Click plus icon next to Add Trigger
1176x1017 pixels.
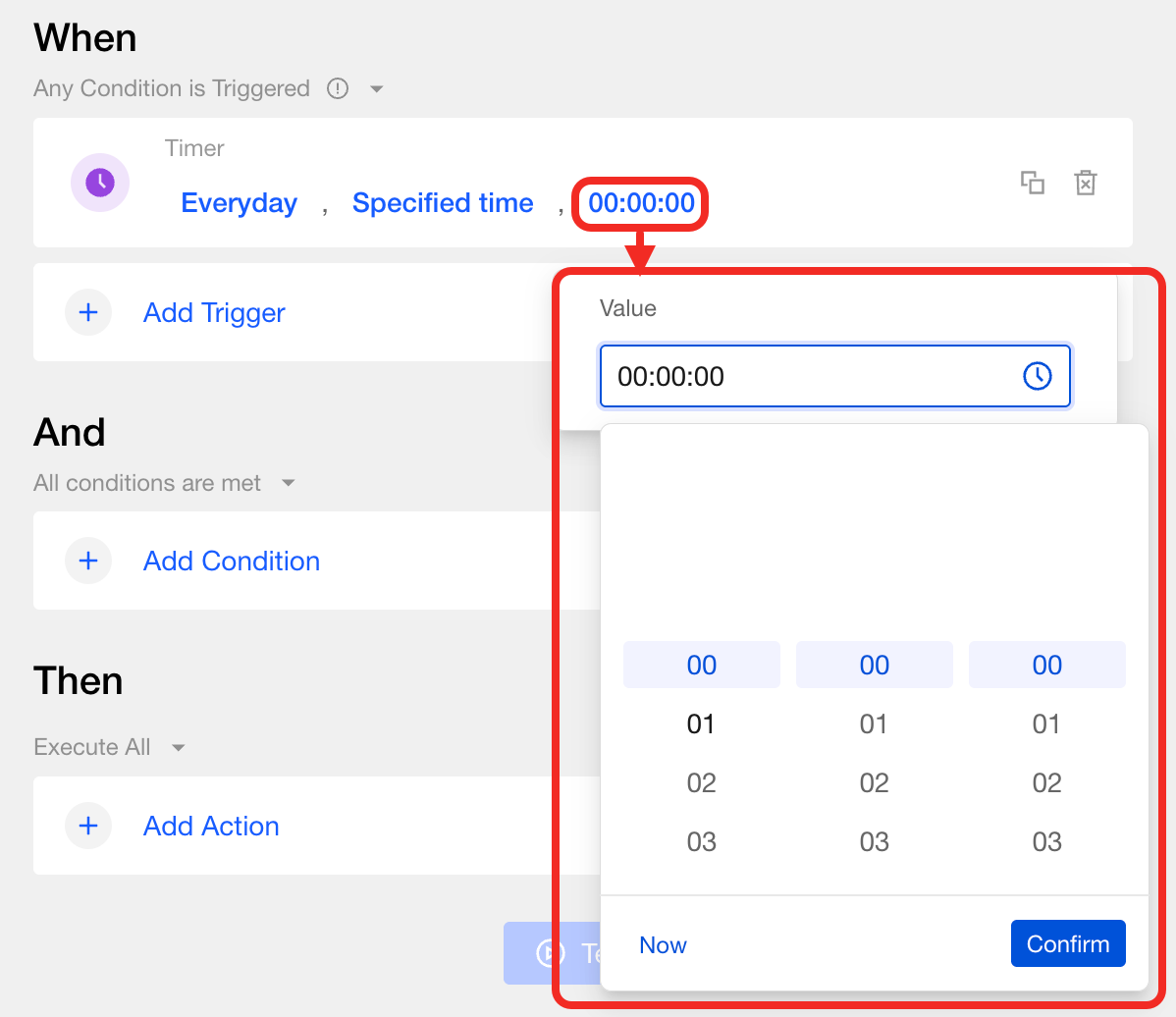tap(88, 312)
